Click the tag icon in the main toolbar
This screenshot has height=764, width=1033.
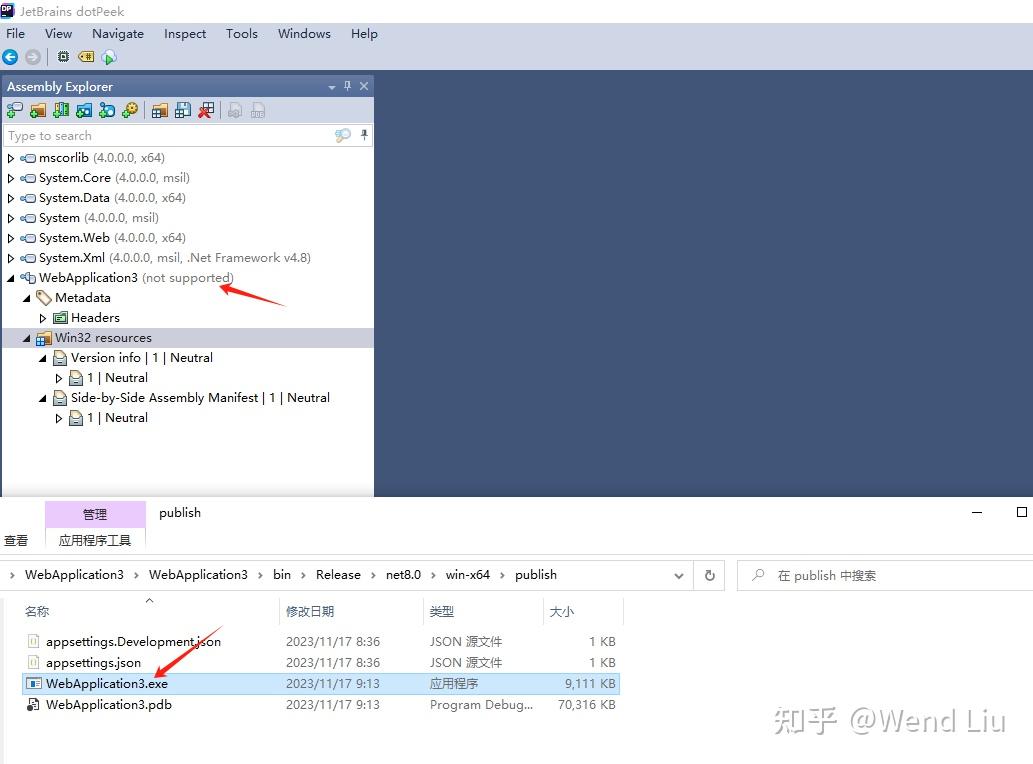click(84, 57)
